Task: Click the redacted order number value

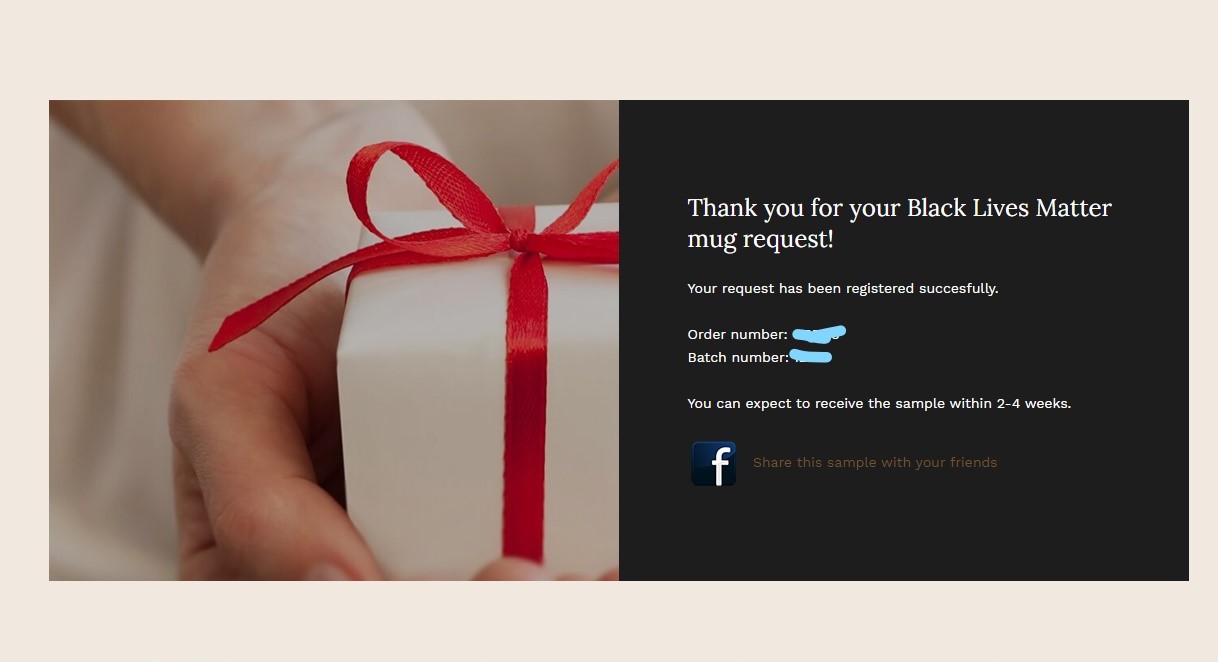Action: pos(819,333)
